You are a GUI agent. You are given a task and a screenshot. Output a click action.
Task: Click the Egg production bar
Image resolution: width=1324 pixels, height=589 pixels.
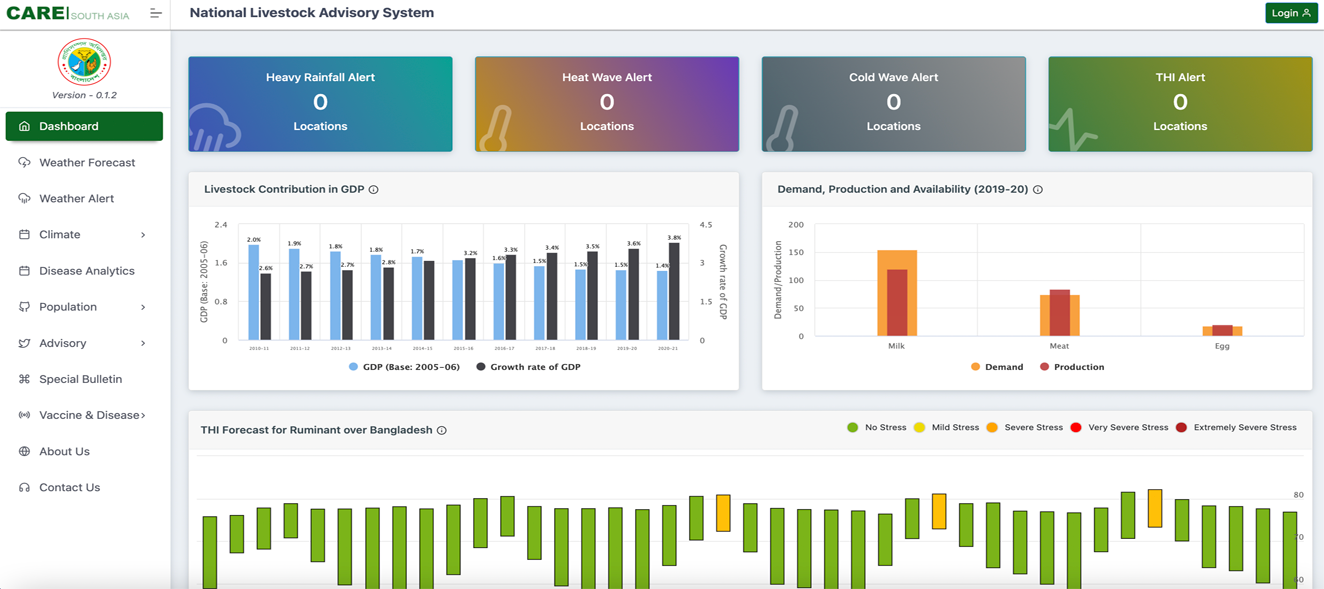[x=1222, y=330]
